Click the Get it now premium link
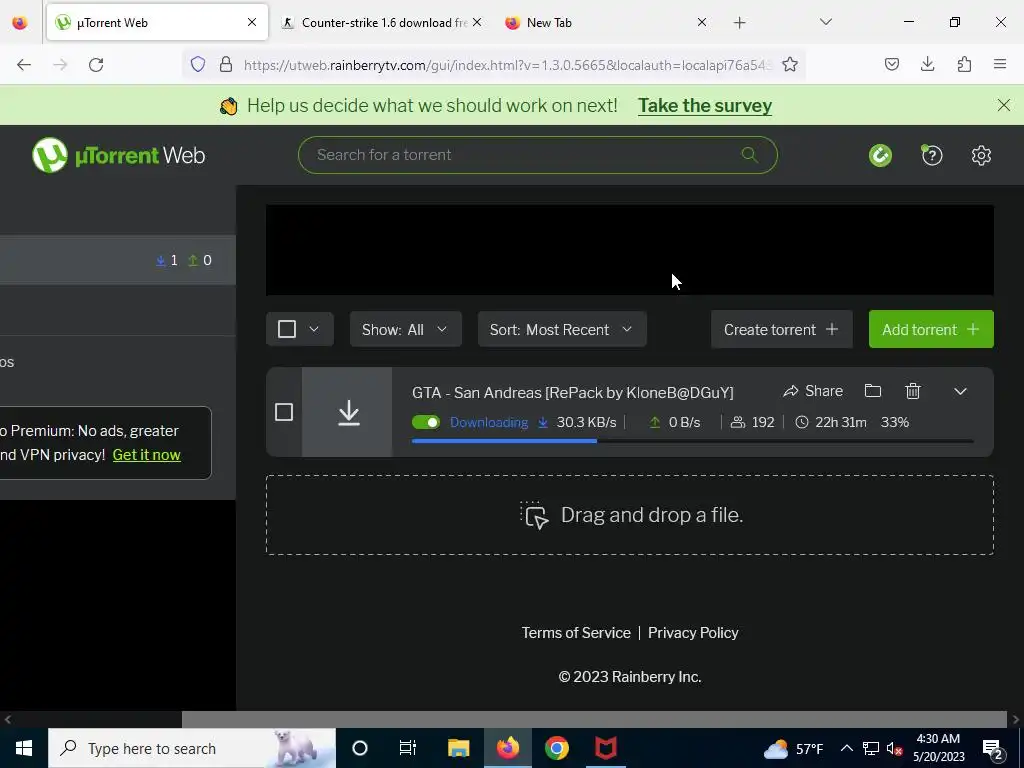The height and width of the screenshot is (768, 1024). (146, 455)
